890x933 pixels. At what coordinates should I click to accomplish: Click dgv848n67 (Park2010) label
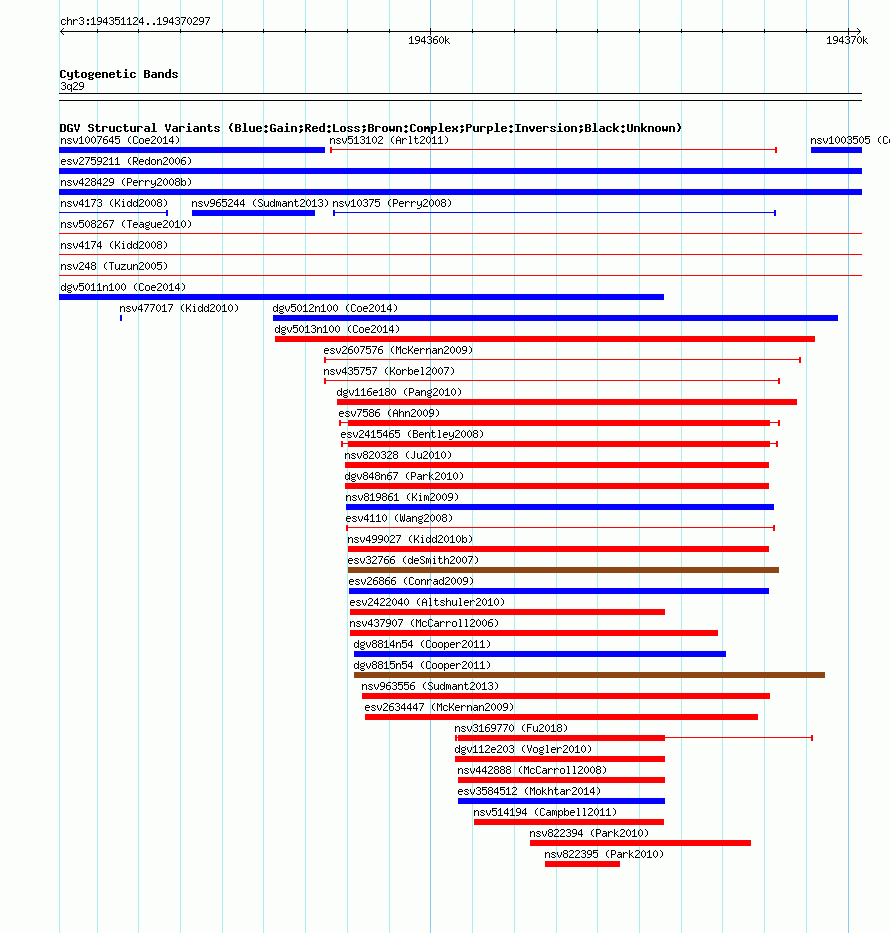pyautogui.click(x=404, y=476)
